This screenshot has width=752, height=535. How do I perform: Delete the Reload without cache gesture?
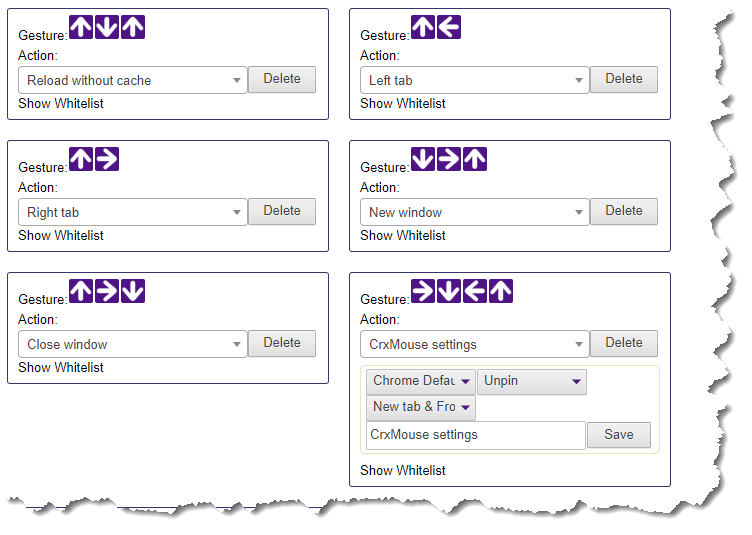(282, 79)
